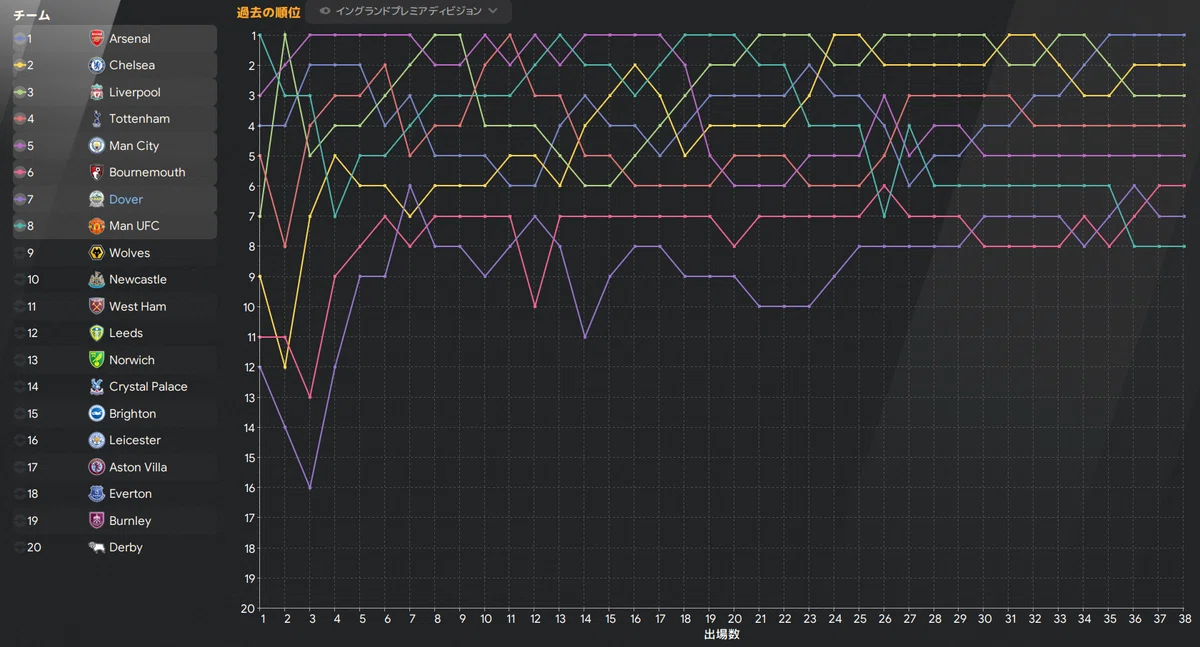Toggle Arsenal line marker at position 1
This screenshot has width=1200, height=647.
click(x=20, y=38)
